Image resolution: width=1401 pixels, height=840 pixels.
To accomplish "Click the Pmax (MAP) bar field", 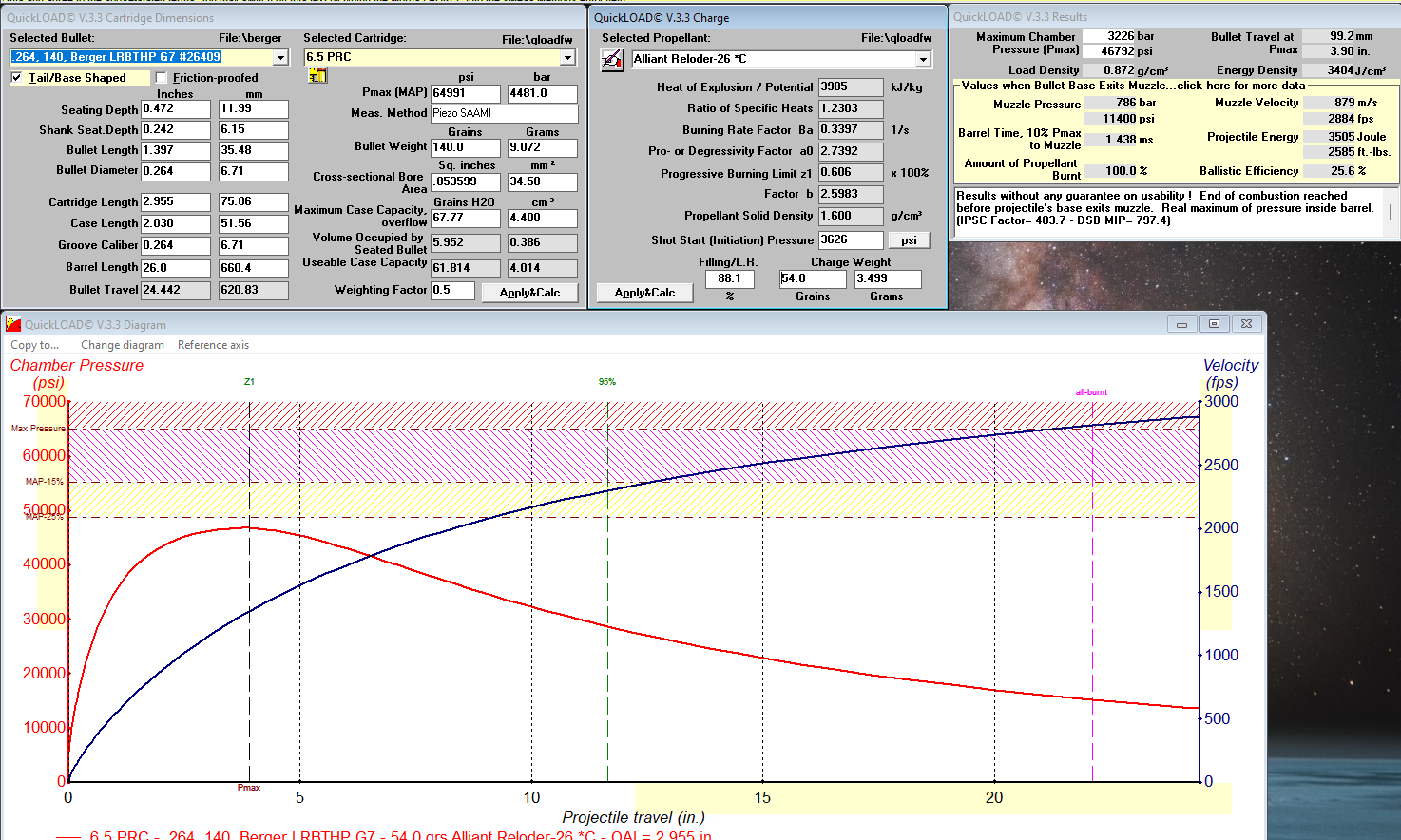I will pyautogui.click(x=542, y=93).
